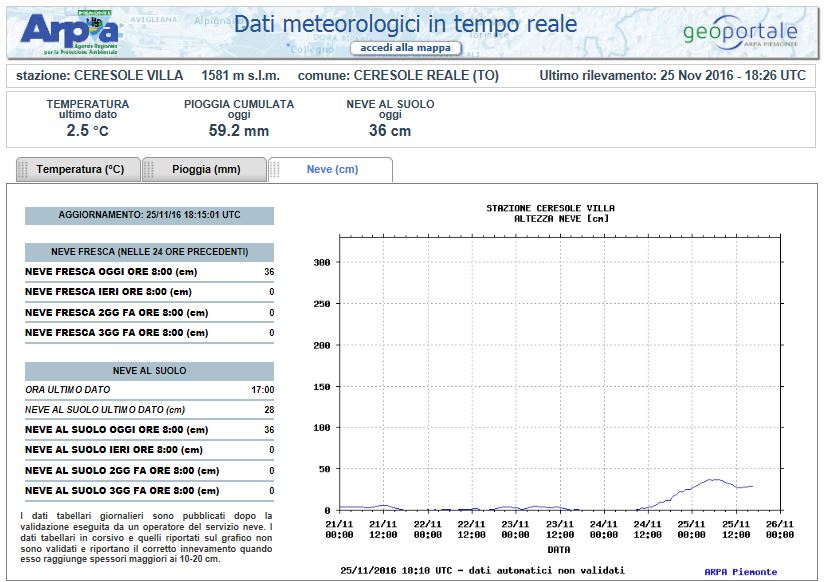
Task: Select the 'NEVE AL SUOLO 2GG FA ORE 8:00' row
Action: [149, 471]
